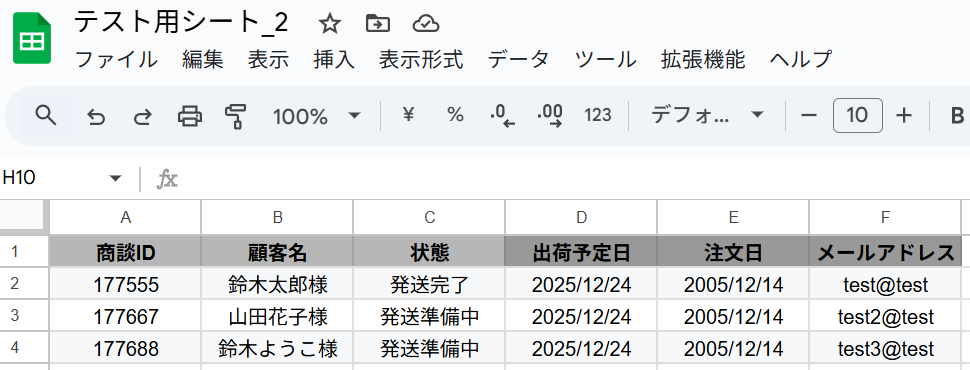Image resolution: width=970 pixels, height=370 pixels.
Task: Expand the デフォ... font dropdown
Action: (707, 115)
